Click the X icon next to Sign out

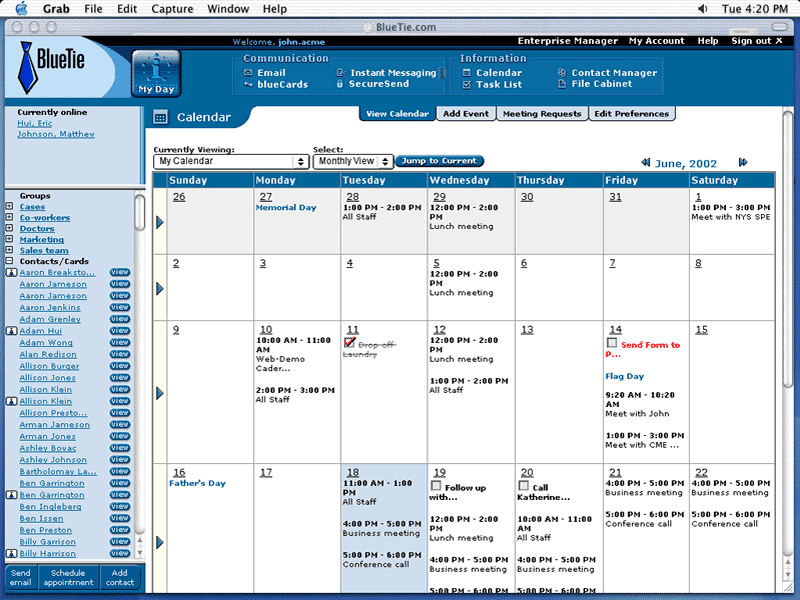point(779,40)
